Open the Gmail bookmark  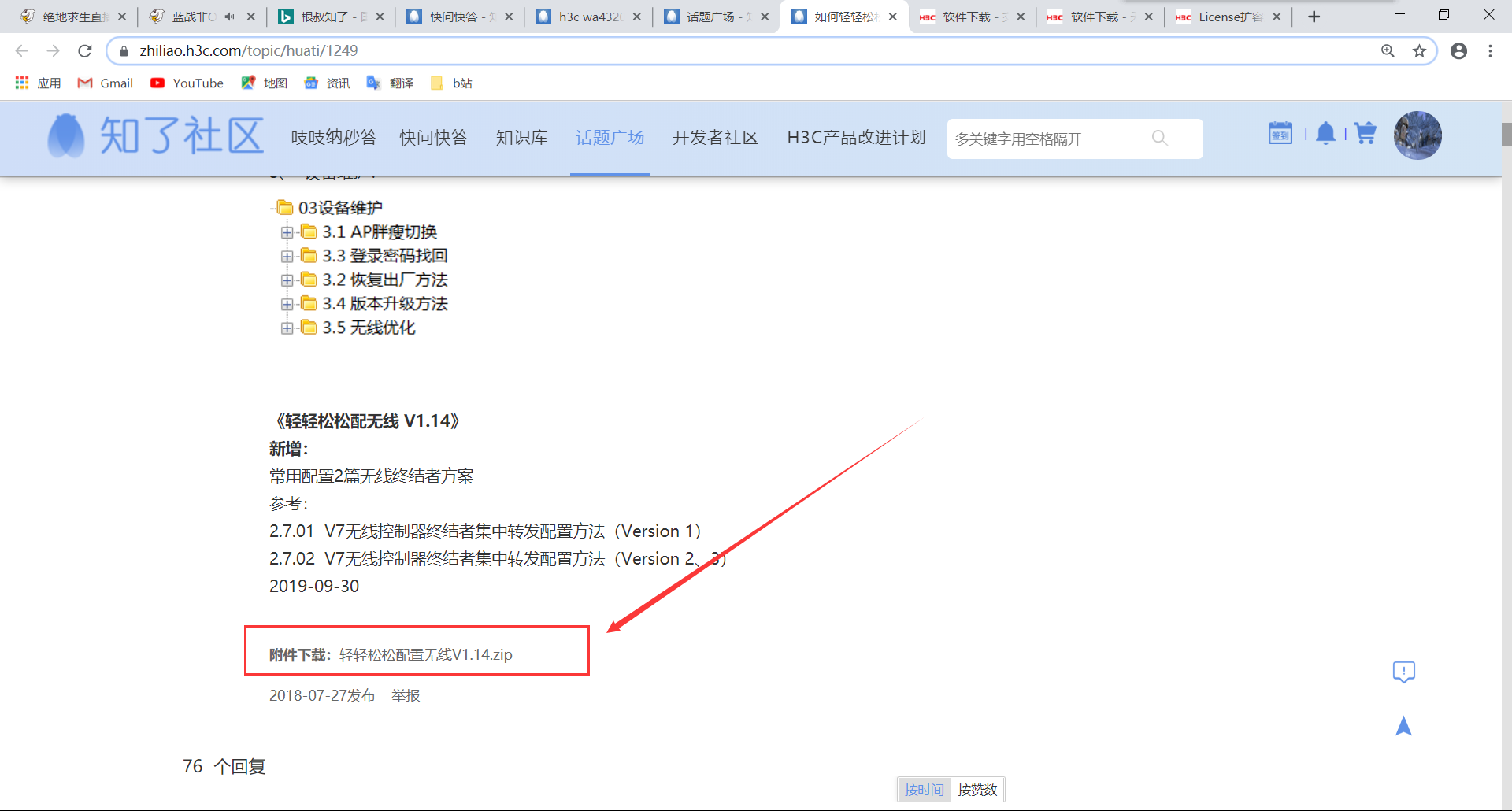point(105,83)
